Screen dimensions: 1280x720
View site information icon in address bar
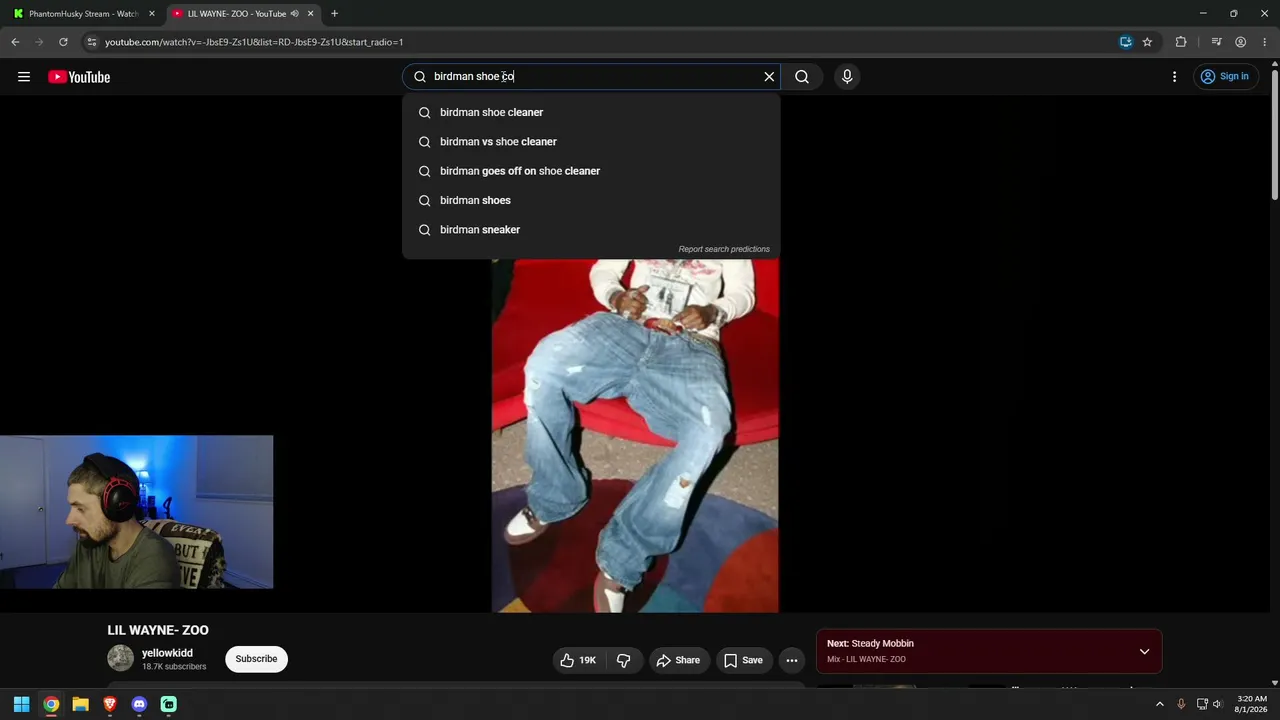point(91,42)
